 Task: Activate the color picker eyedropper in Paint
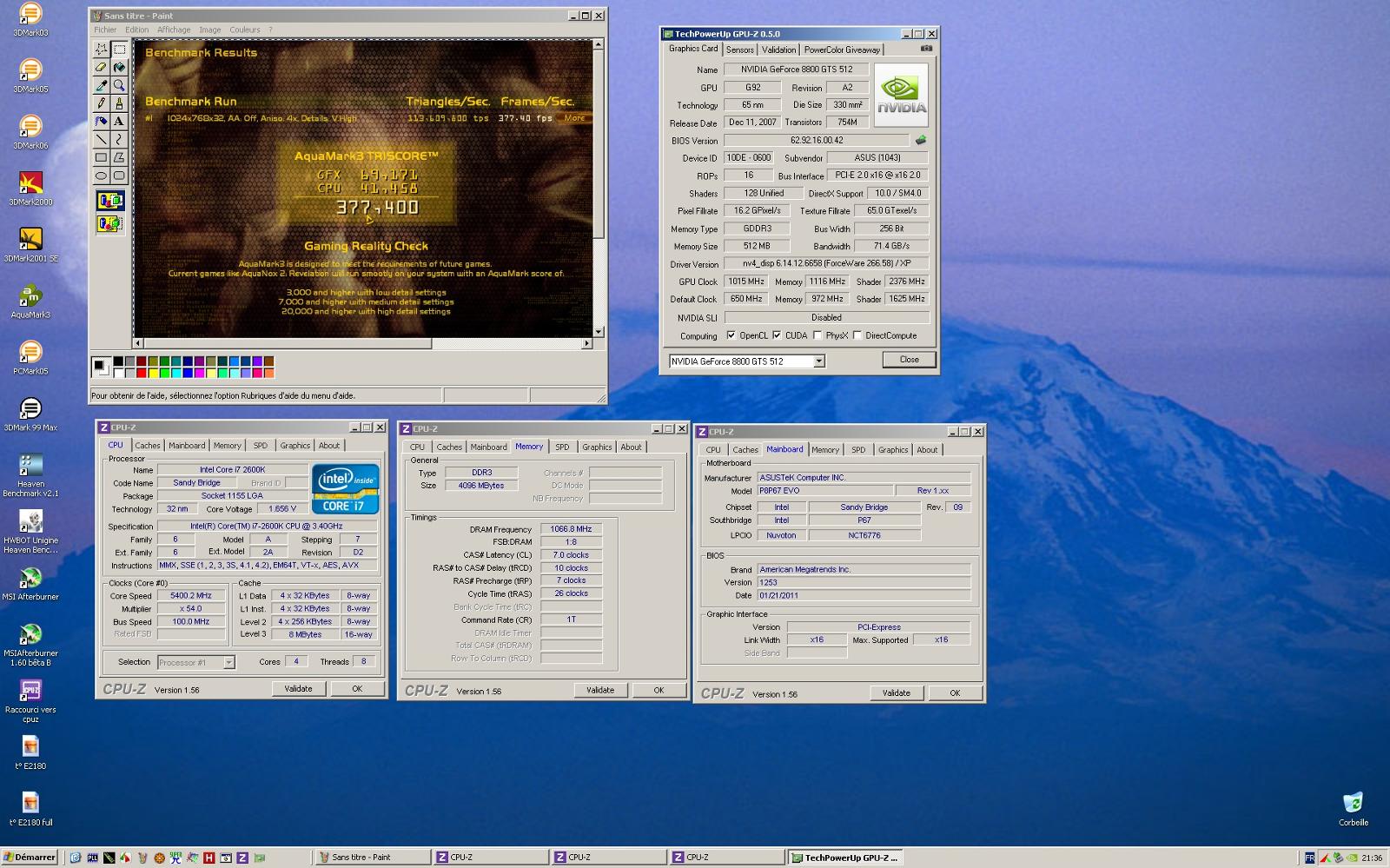(101, 86)
